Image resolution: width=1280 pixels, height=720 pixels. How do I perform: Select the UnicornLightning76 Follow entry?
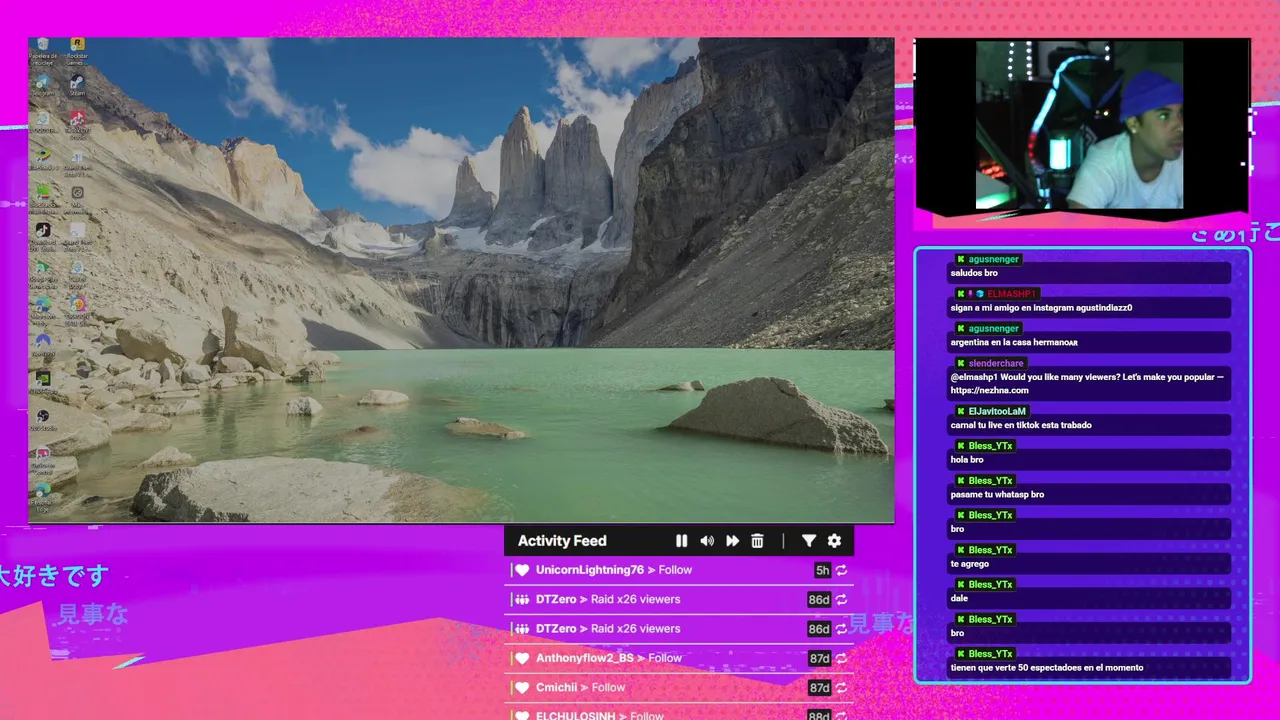679,570
